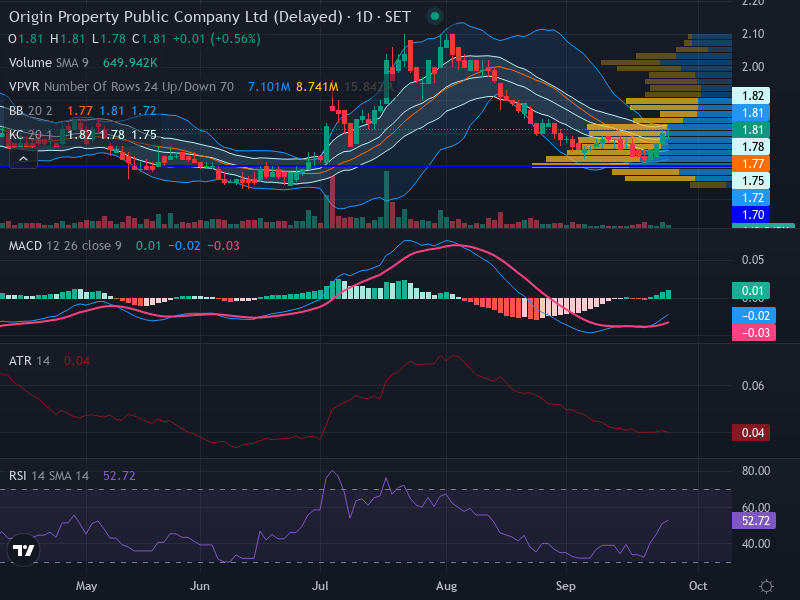The height and width of the screenshot is (600, 800).
Task: Click the 2.00 price scale label
Action: pyautogui.click(x=753, y=67)
